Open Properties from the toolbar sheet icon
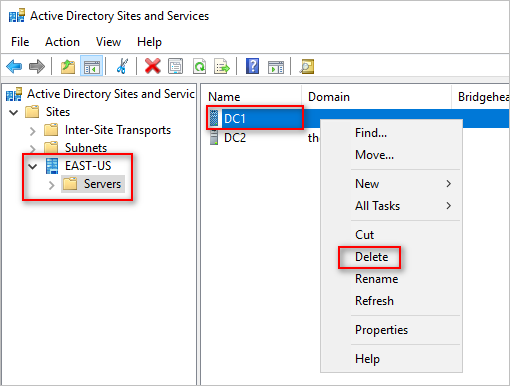 pyautogui.click(x=175, y=66)
